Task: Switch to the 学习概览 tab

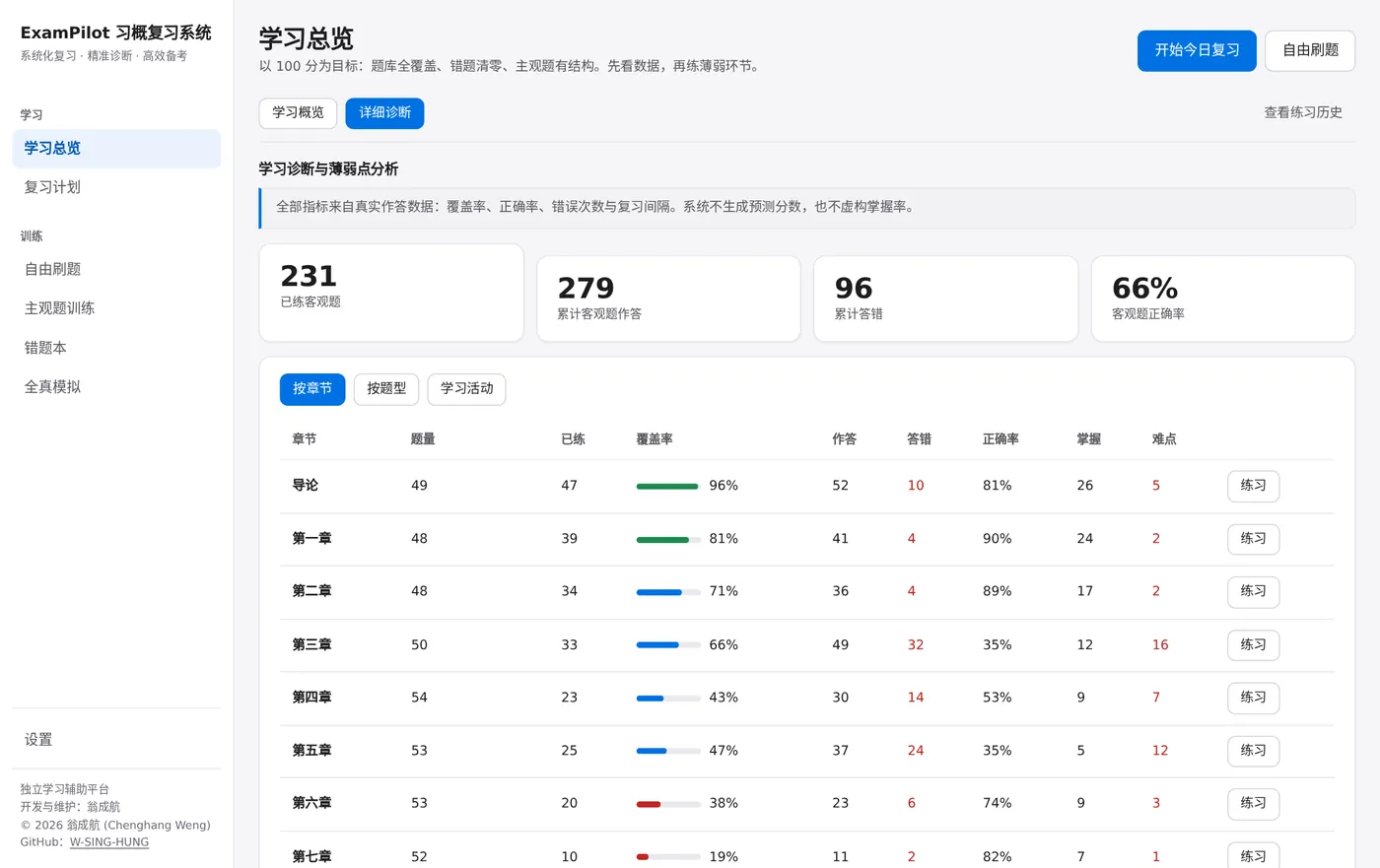Action: coord(298,113)
